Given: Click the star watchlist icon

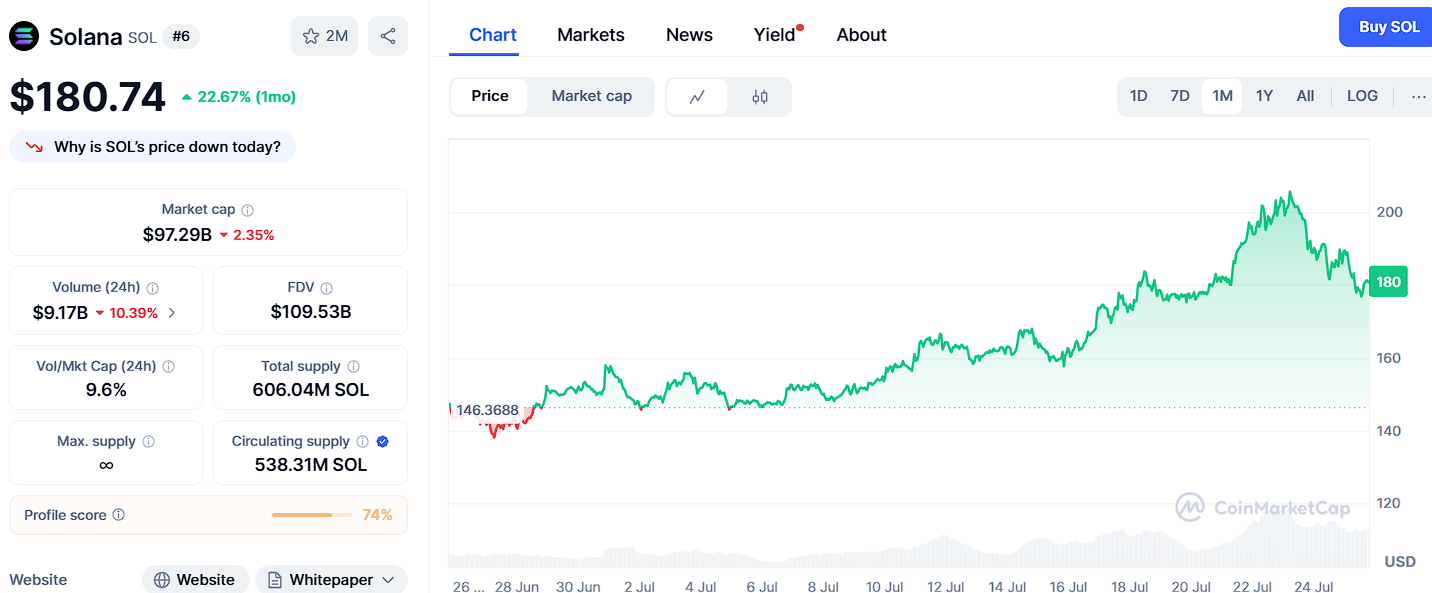Looking at the screenshot, I should [x=311, y=36].
